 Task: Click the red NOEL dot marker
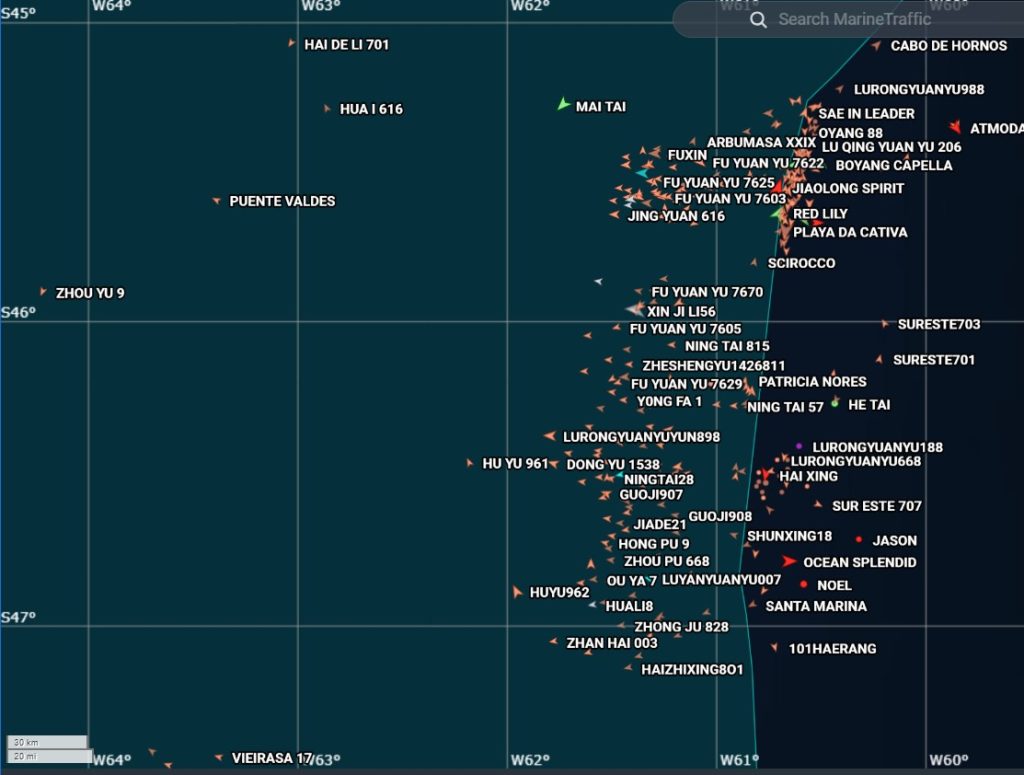804,584
